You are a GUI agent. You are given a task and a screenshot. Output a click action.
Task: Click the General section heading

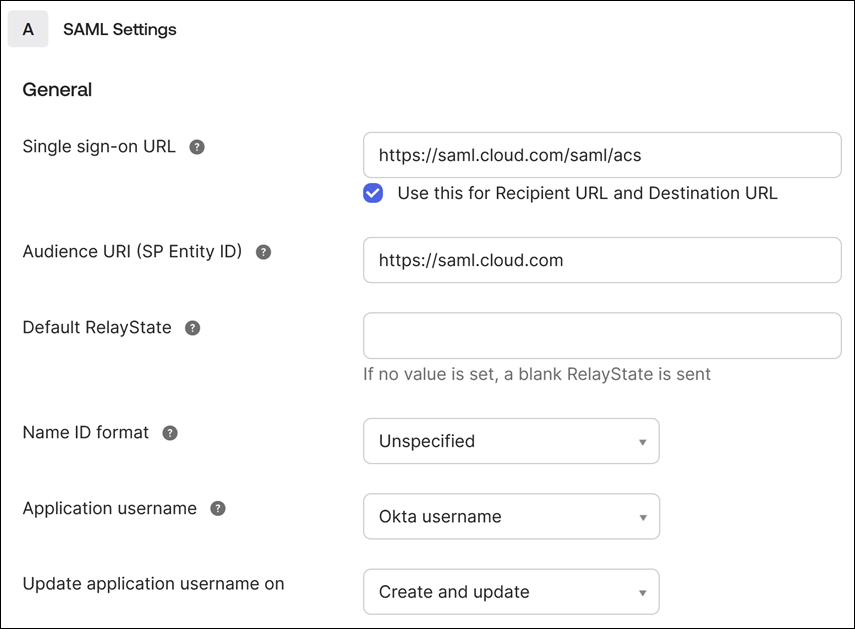(x=57, y=90)
